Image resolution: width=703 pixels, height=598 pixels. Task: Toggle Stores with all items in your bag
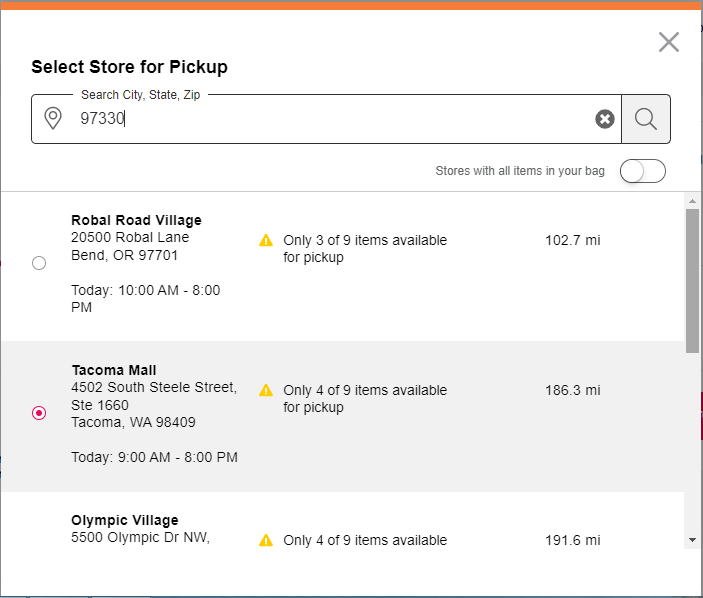click(x=642, y=171)
